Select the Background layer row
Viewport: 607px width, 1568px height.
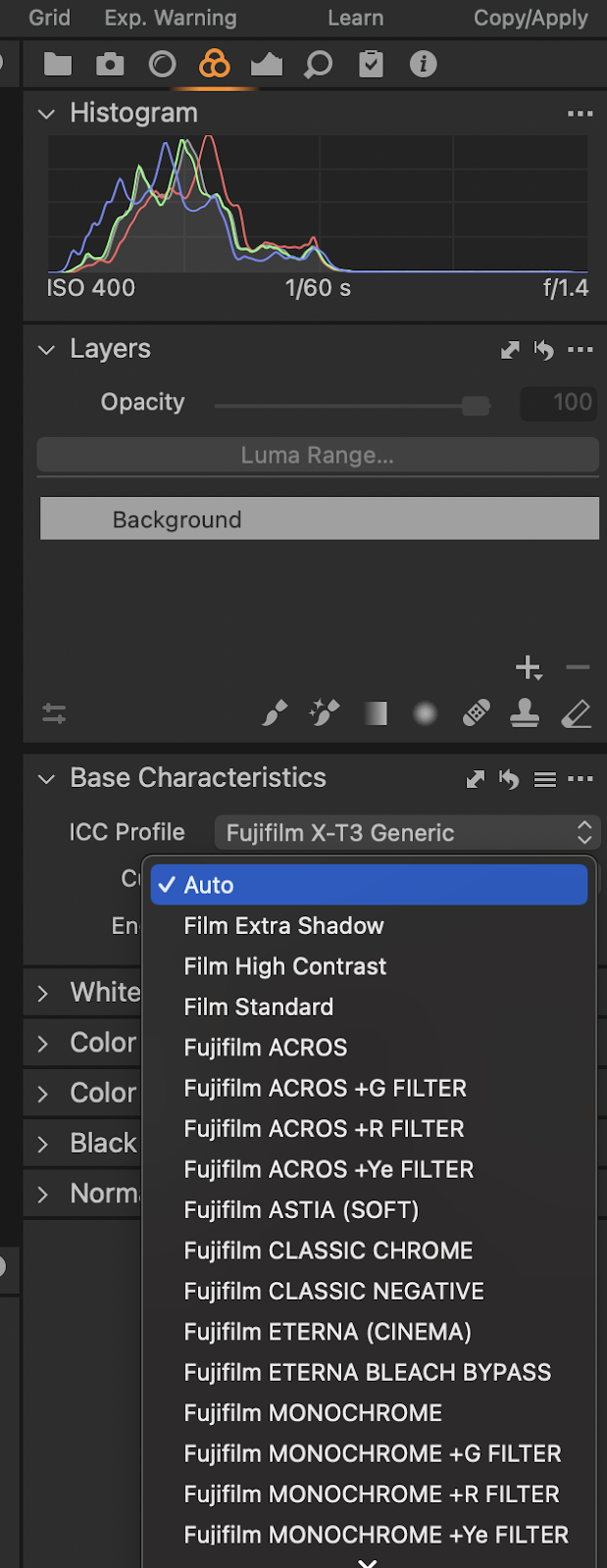[320, 518]
